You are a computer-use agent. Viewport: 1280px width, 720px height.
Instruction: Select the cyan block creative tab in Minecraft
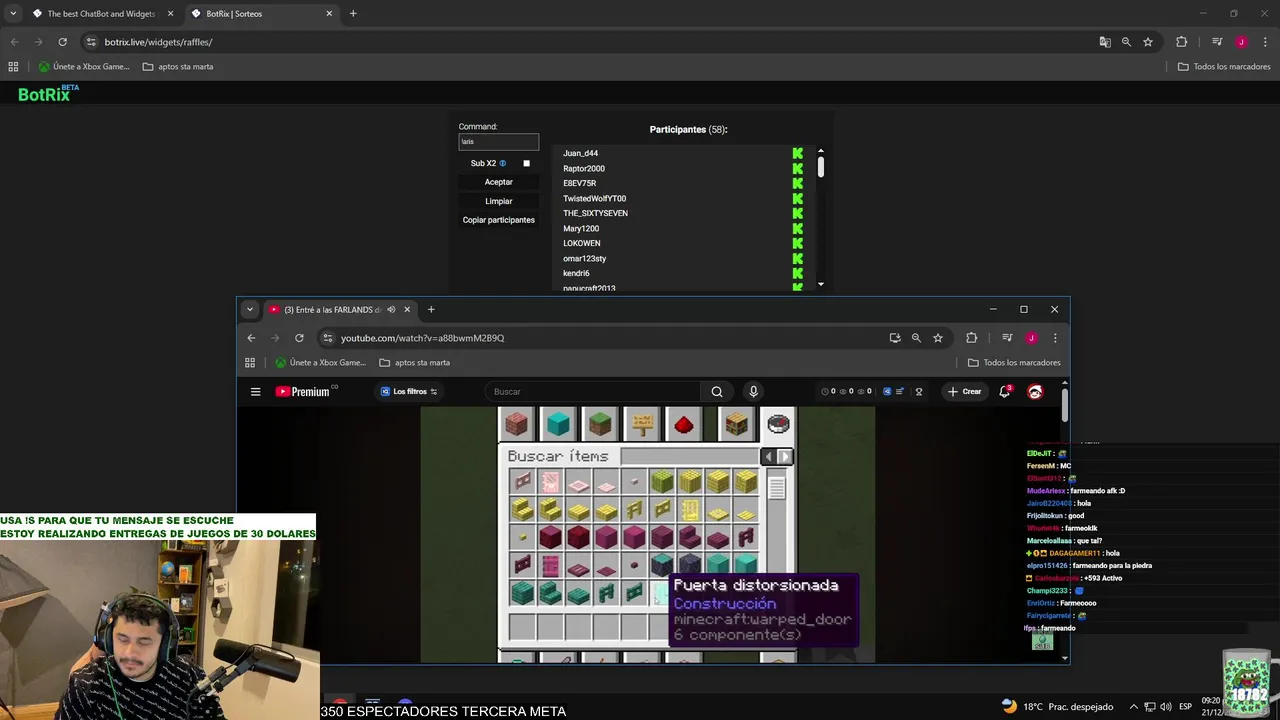558,425
